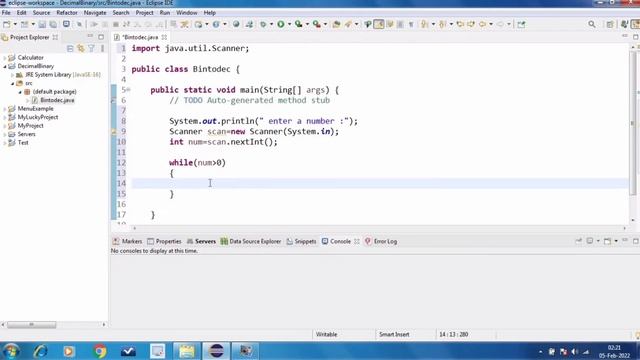The height and width of the screenshot is (360, 640).
Task: Collapse the (default package) node
Action: (20, 92)
